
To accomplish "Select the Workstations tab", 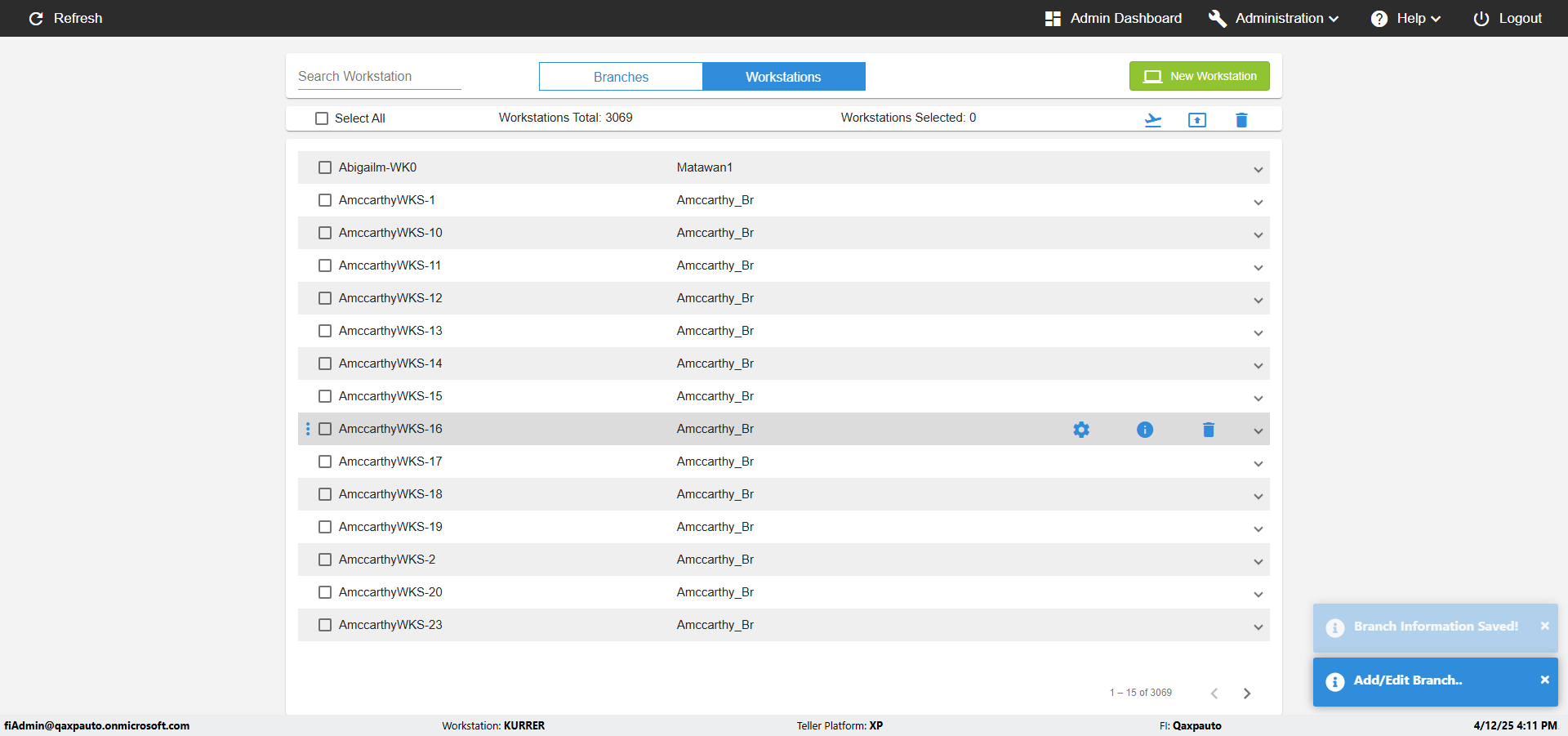I will click(x=783, y=77).
